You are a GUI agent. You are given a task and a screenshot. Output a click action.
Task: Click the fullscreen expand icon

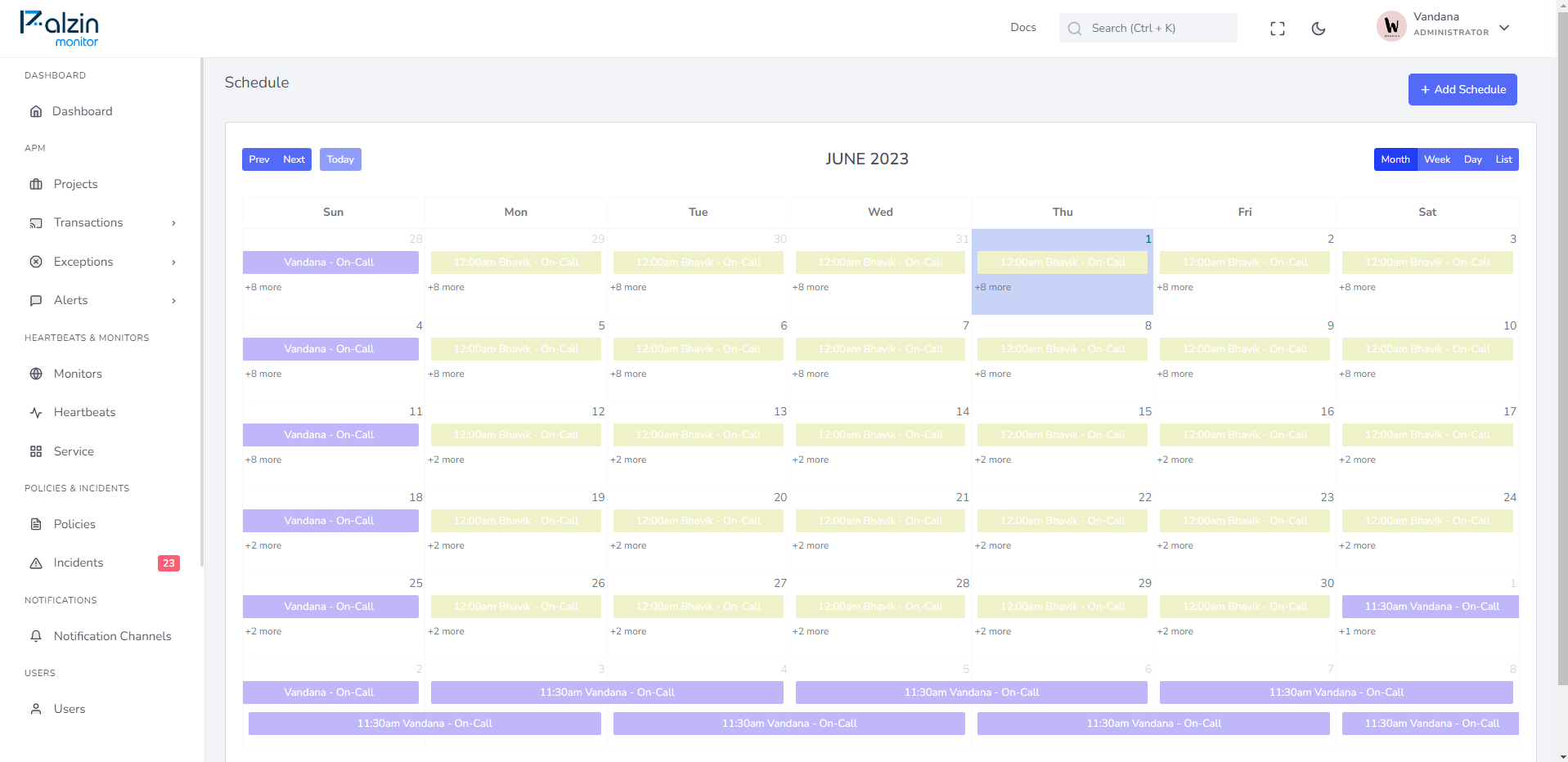coord(1277,29)
